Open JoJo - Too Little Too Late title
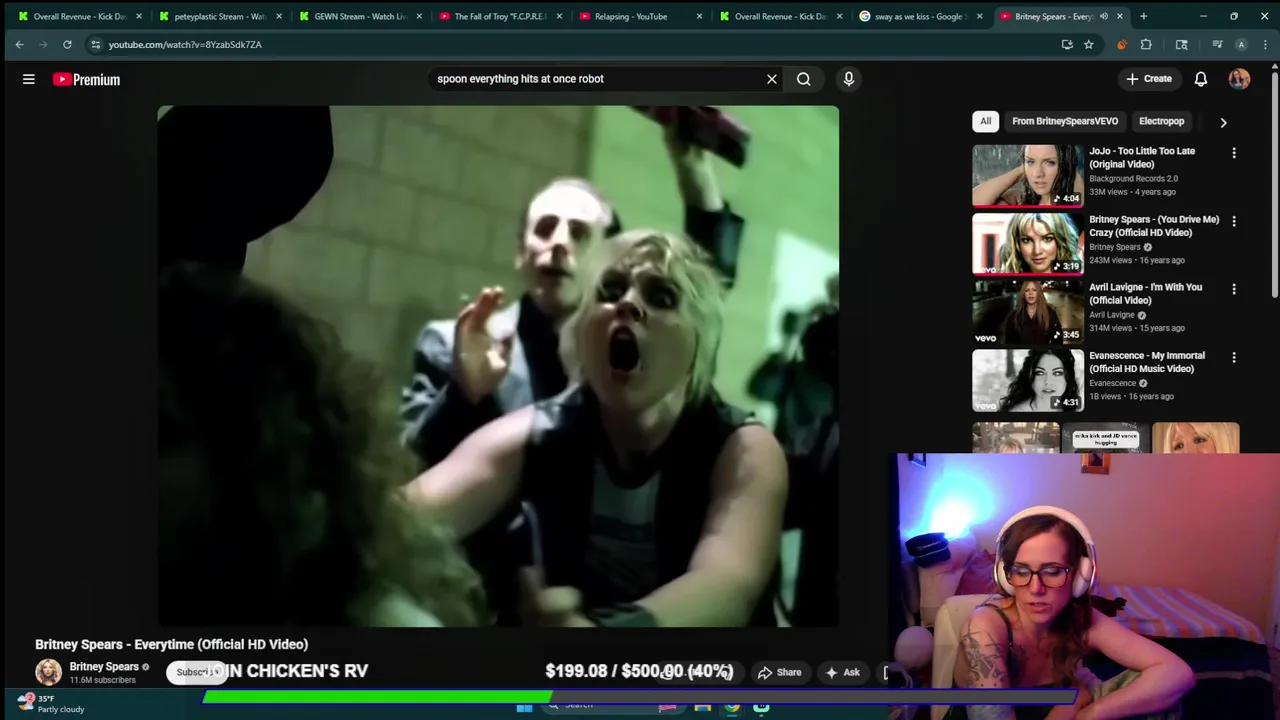 tap(1142, 158)
